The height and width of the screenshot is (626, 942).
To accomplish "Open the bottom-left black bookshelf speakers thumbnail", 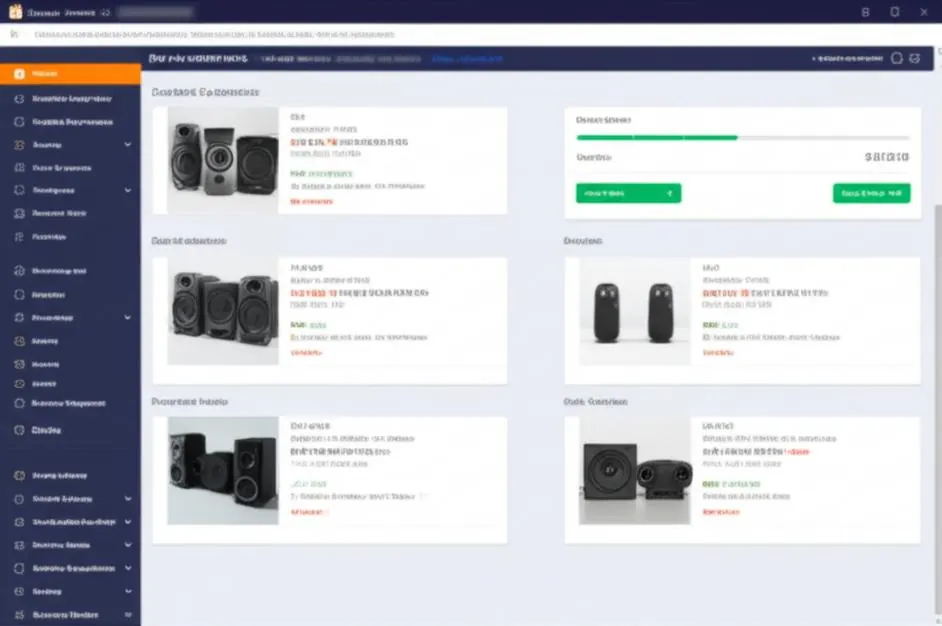I will (223, 470).
